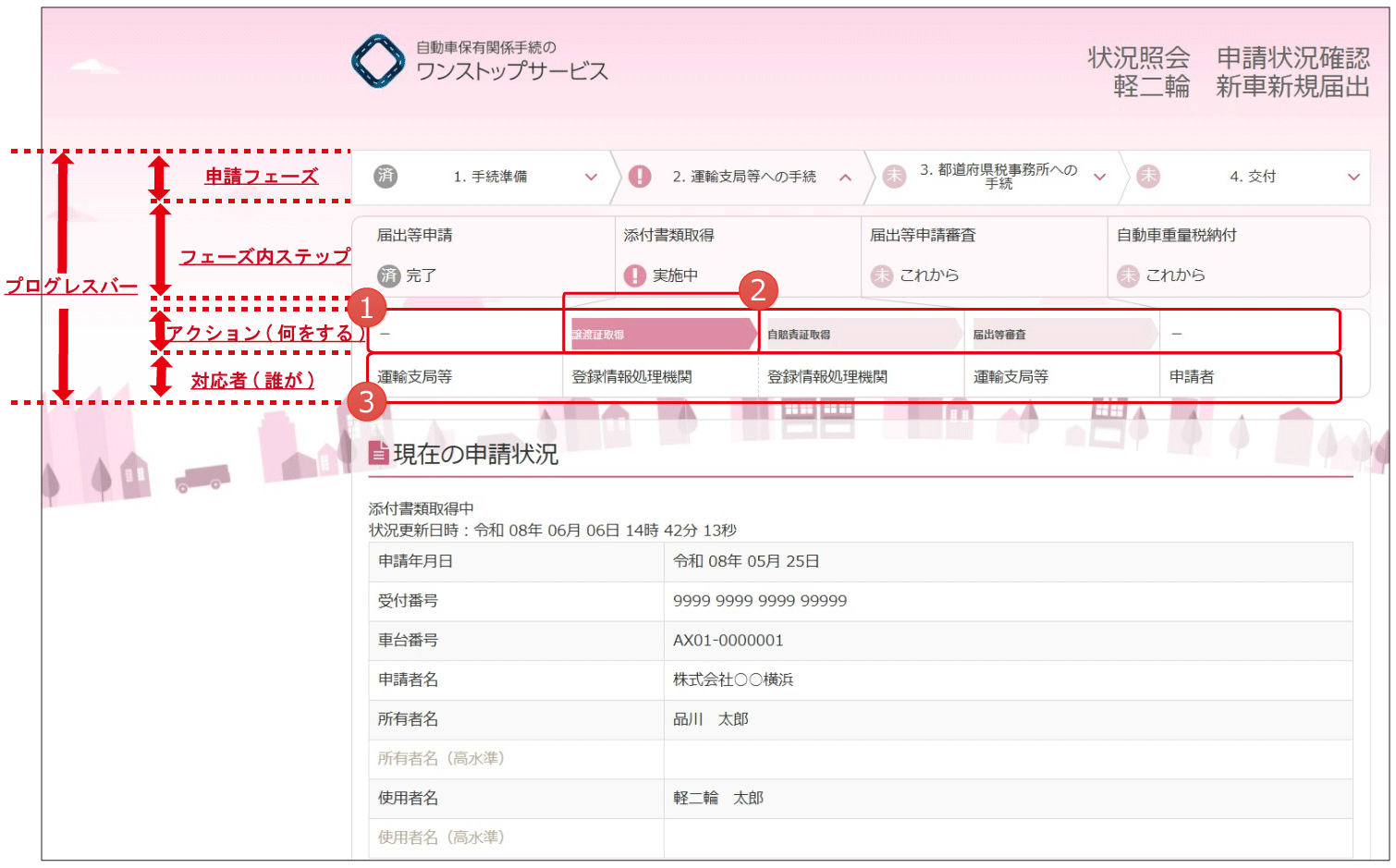Click the document icon beside 現在の申請状況

[x=378, y=453]
